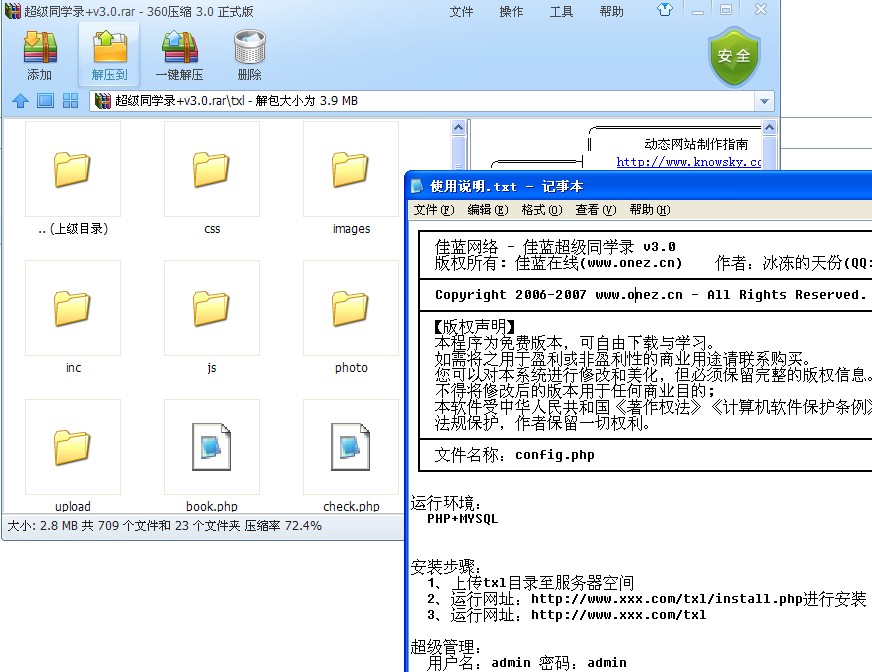Toggle the large icon view button
Viewport: 872px width, 672px height.
click(44, 100)
